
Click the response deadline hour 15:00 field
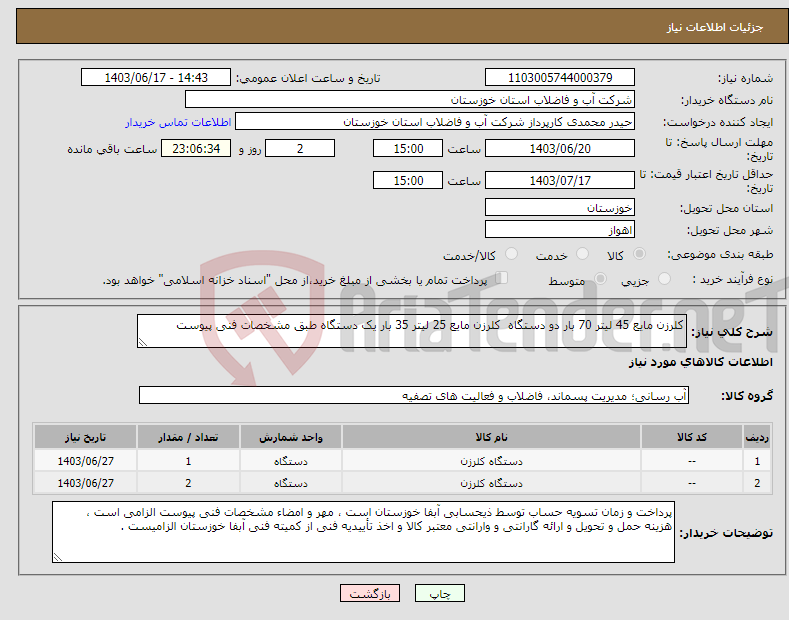tap(408, 148)
